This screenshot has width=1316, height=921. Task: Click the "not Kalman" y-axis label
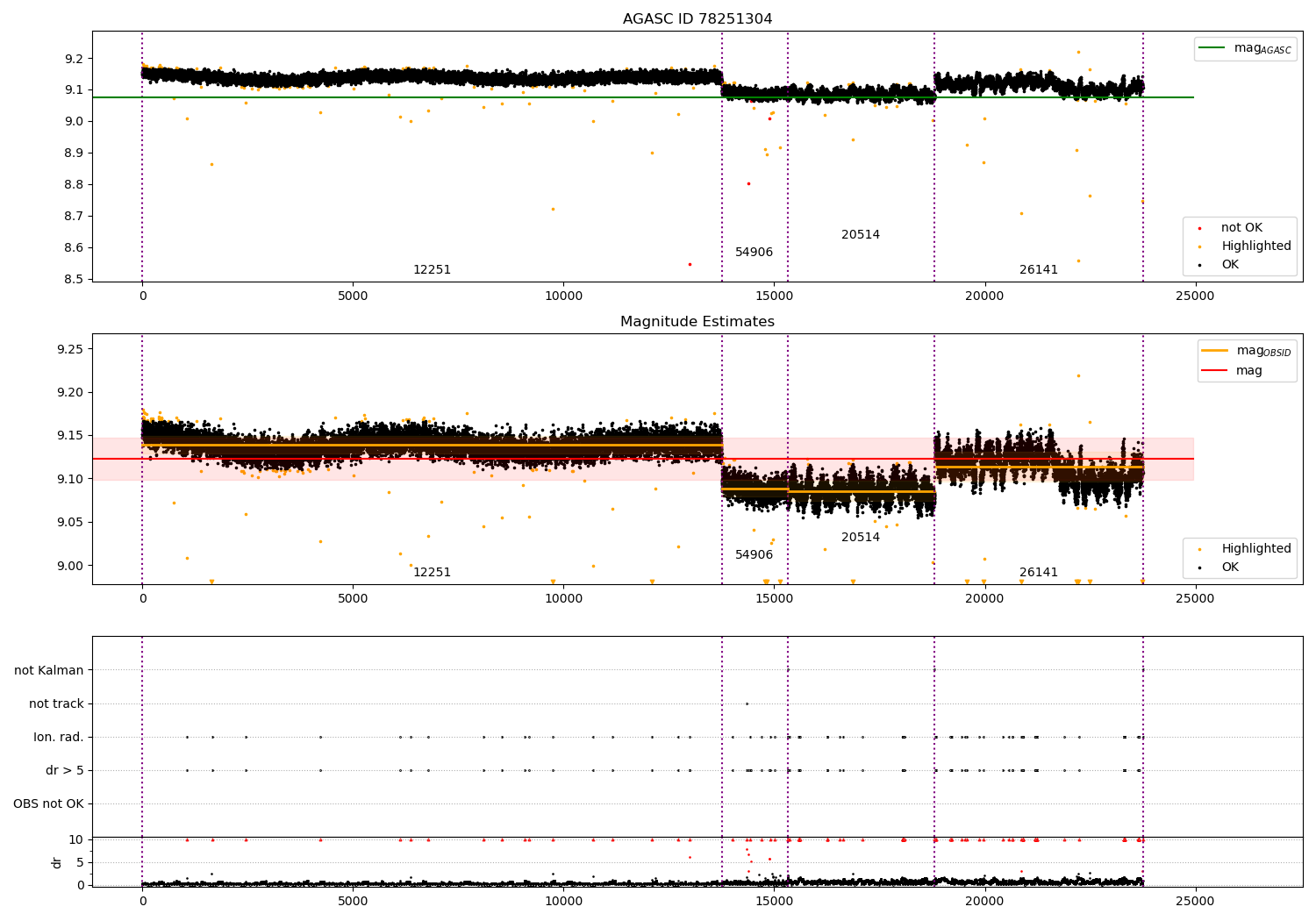pyautogui.click(x=49, y=671)
